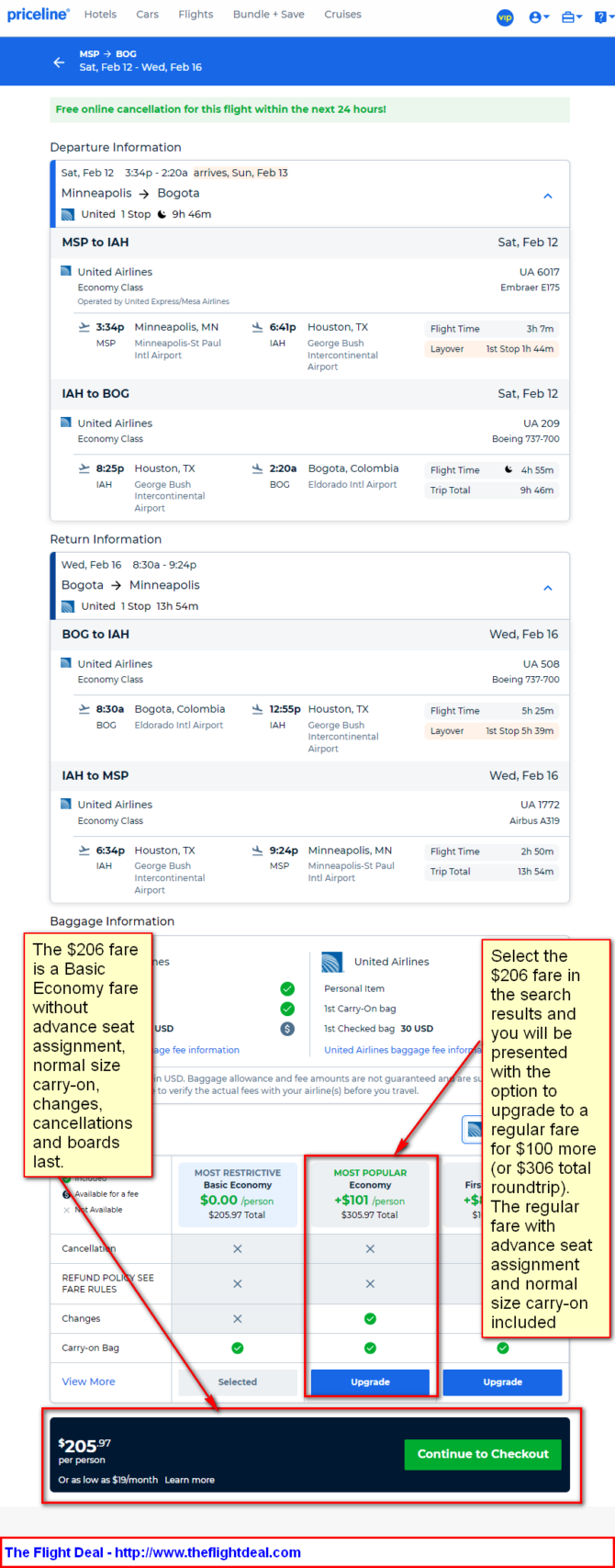
Task: Click the takeoff plane icon beside 8:30a
Action: tap(84, 709)
